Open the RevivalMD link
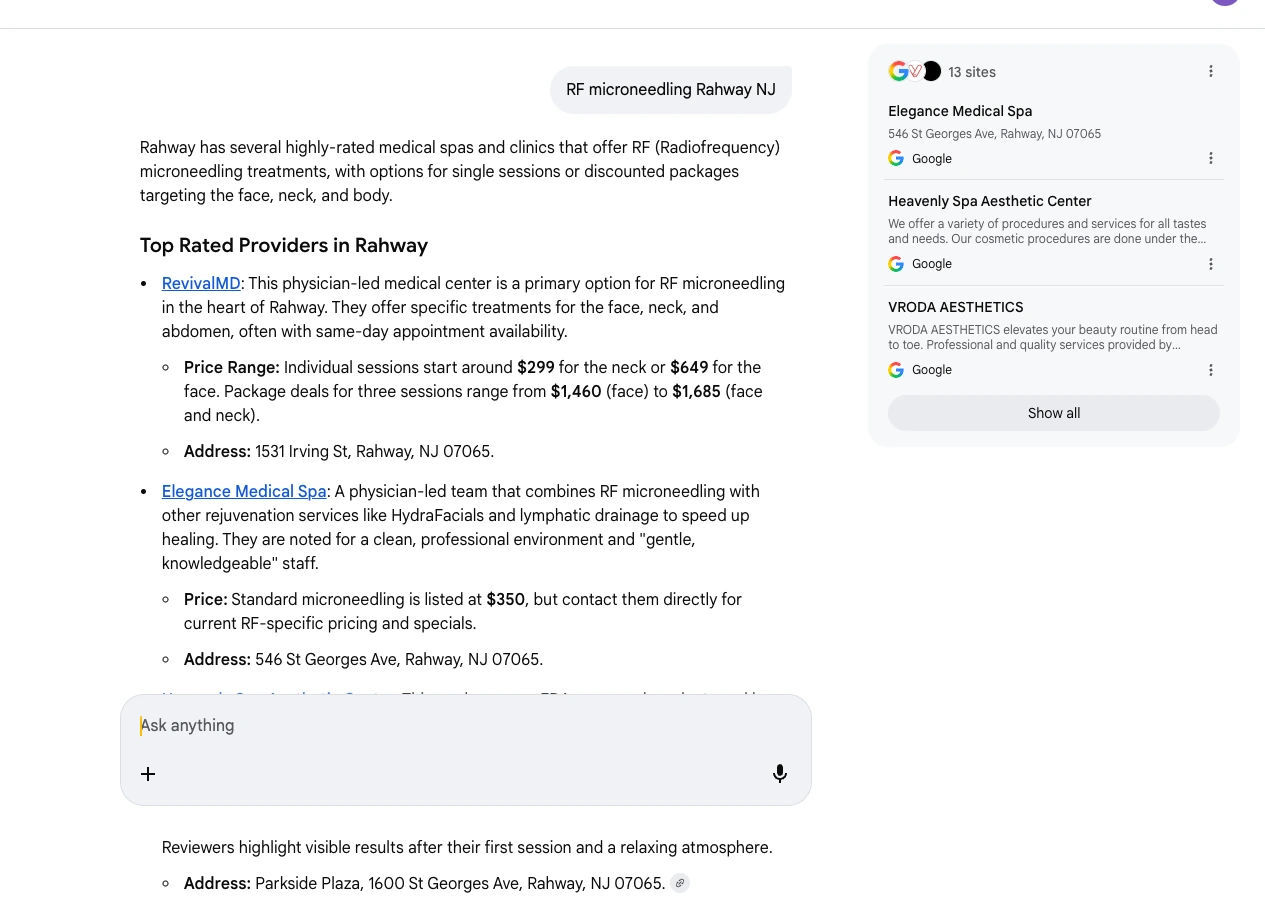1265x900 pixels. pyautogui.click(x=201, y=283)
